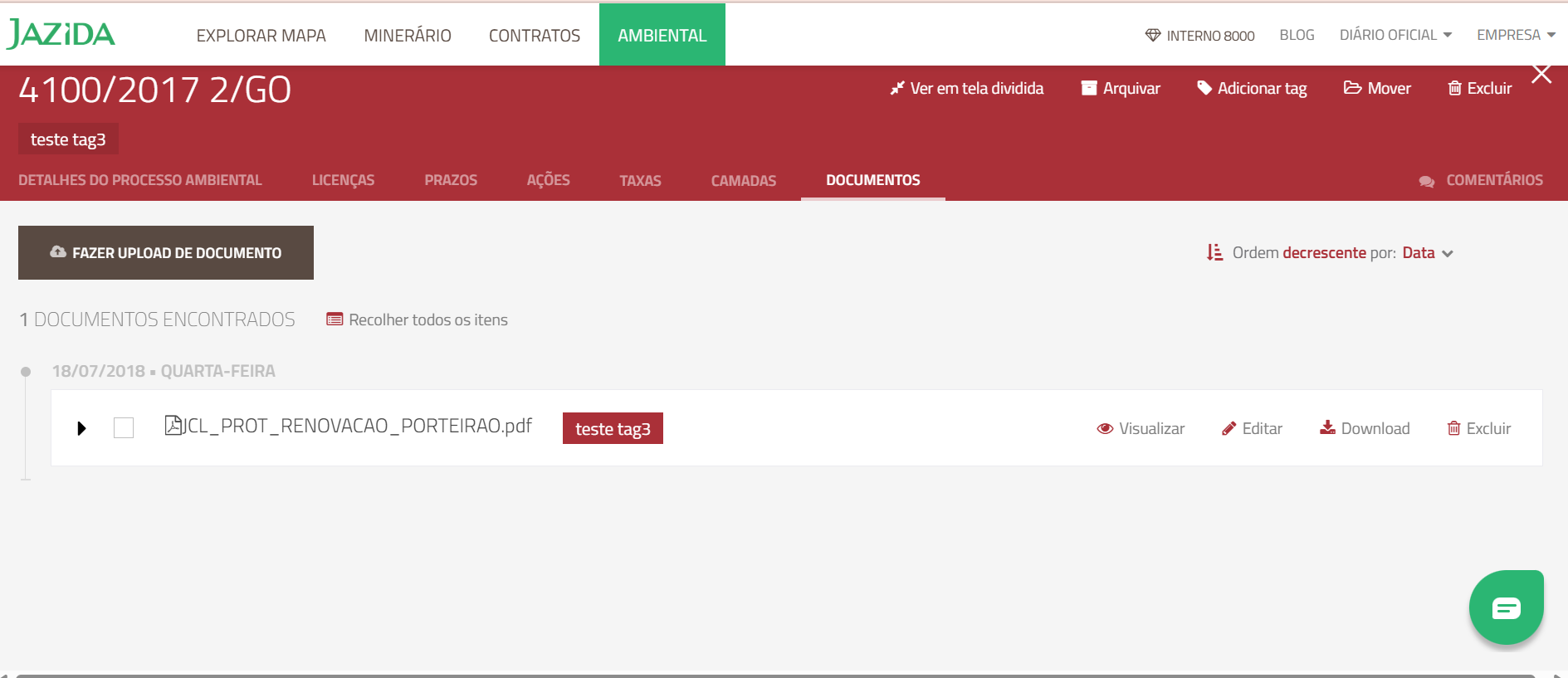Click the red teste tag3 on document

point(613,428)
